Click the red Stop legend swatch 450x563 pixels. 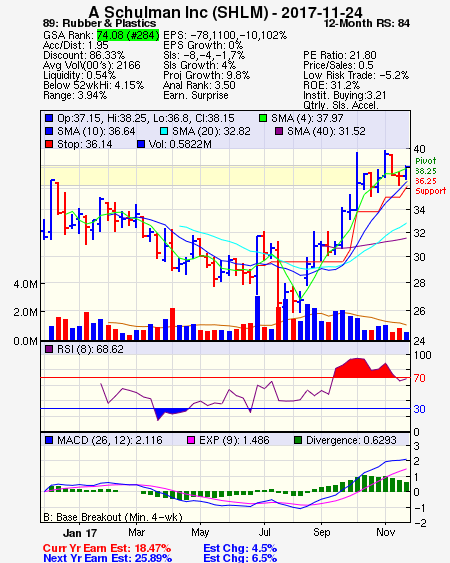(49, 144)
